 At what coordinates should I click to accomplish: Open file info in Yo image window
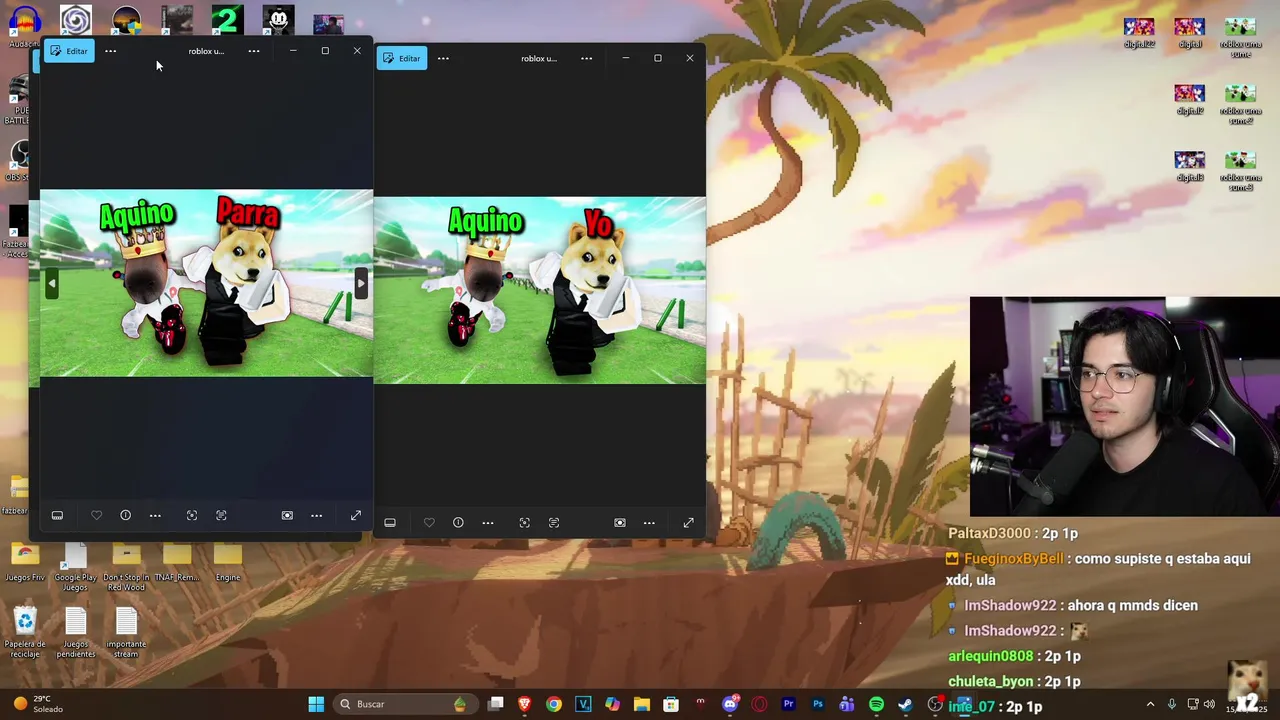click(458, 522)
